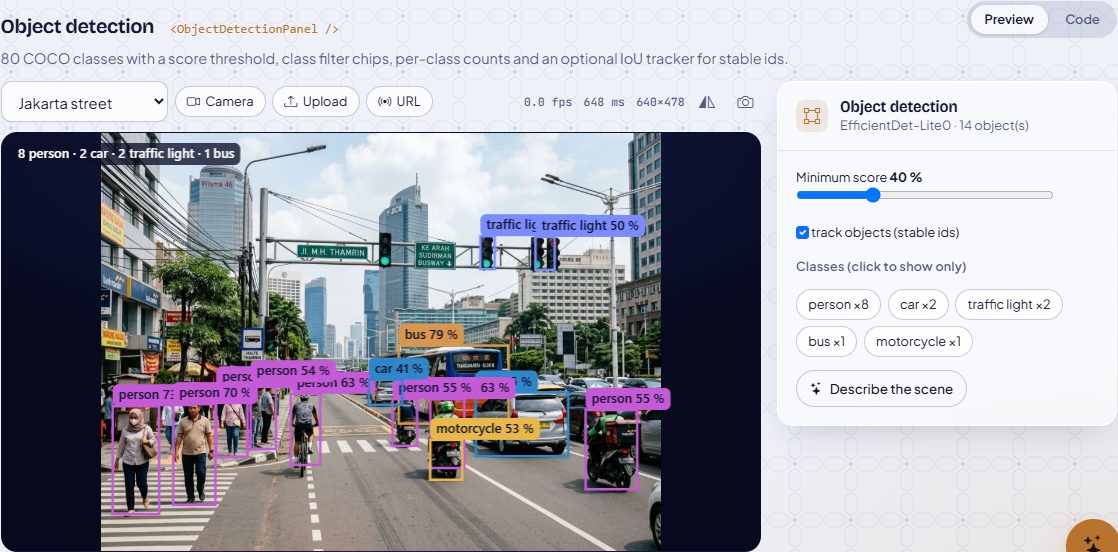Click the traffic light 50 % label
This screenshot has height=552, width=1118.
click(590, 225)
